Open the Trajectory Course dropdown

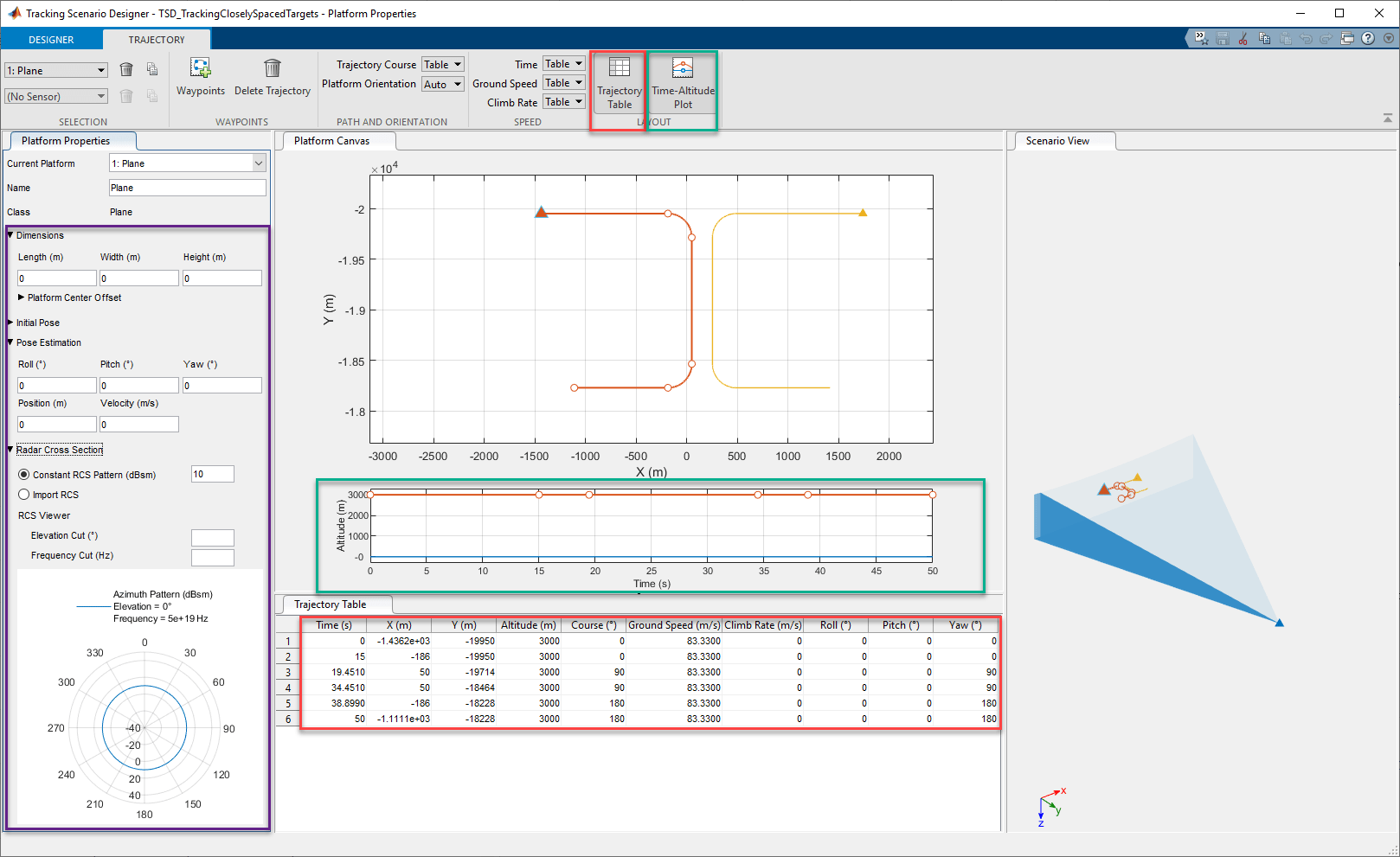443,64
